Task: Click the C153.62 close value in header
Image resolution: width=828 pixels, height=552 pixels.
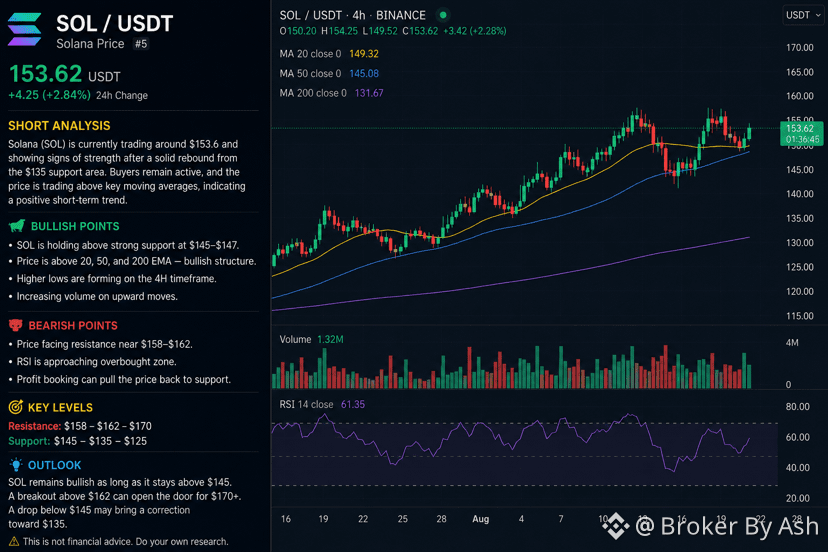Action: [420, 31]
